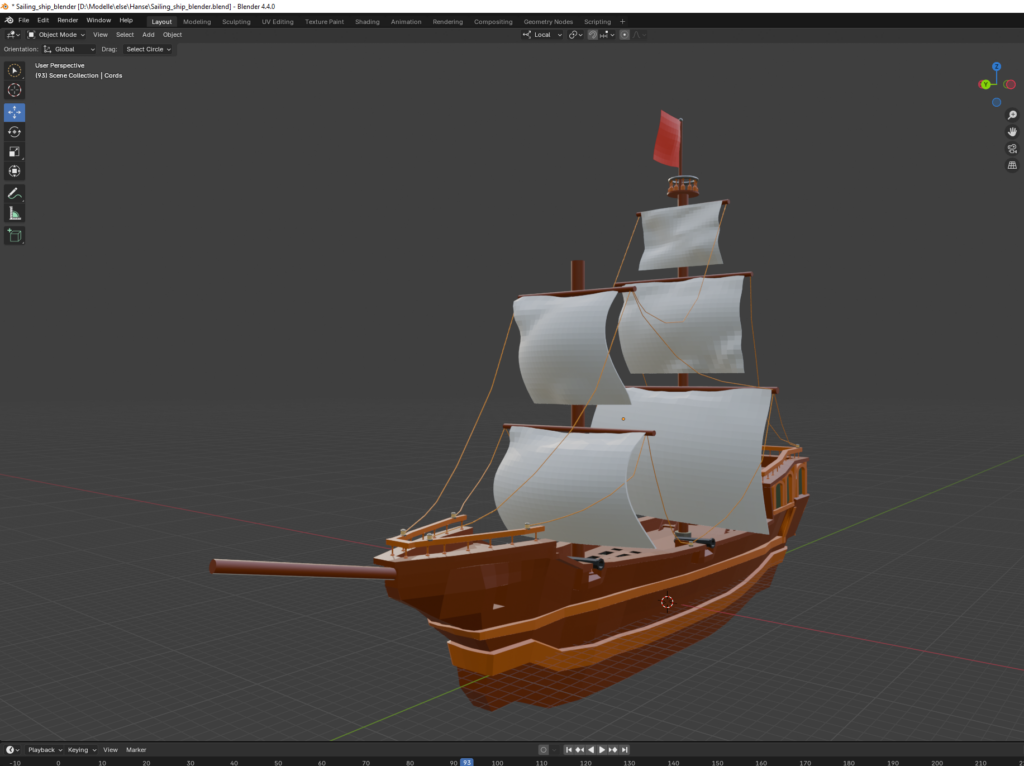This screenshot has height=766, width=1024.
Task: Select the Cursor tool in the toolbar
Action: coord(14,90)
